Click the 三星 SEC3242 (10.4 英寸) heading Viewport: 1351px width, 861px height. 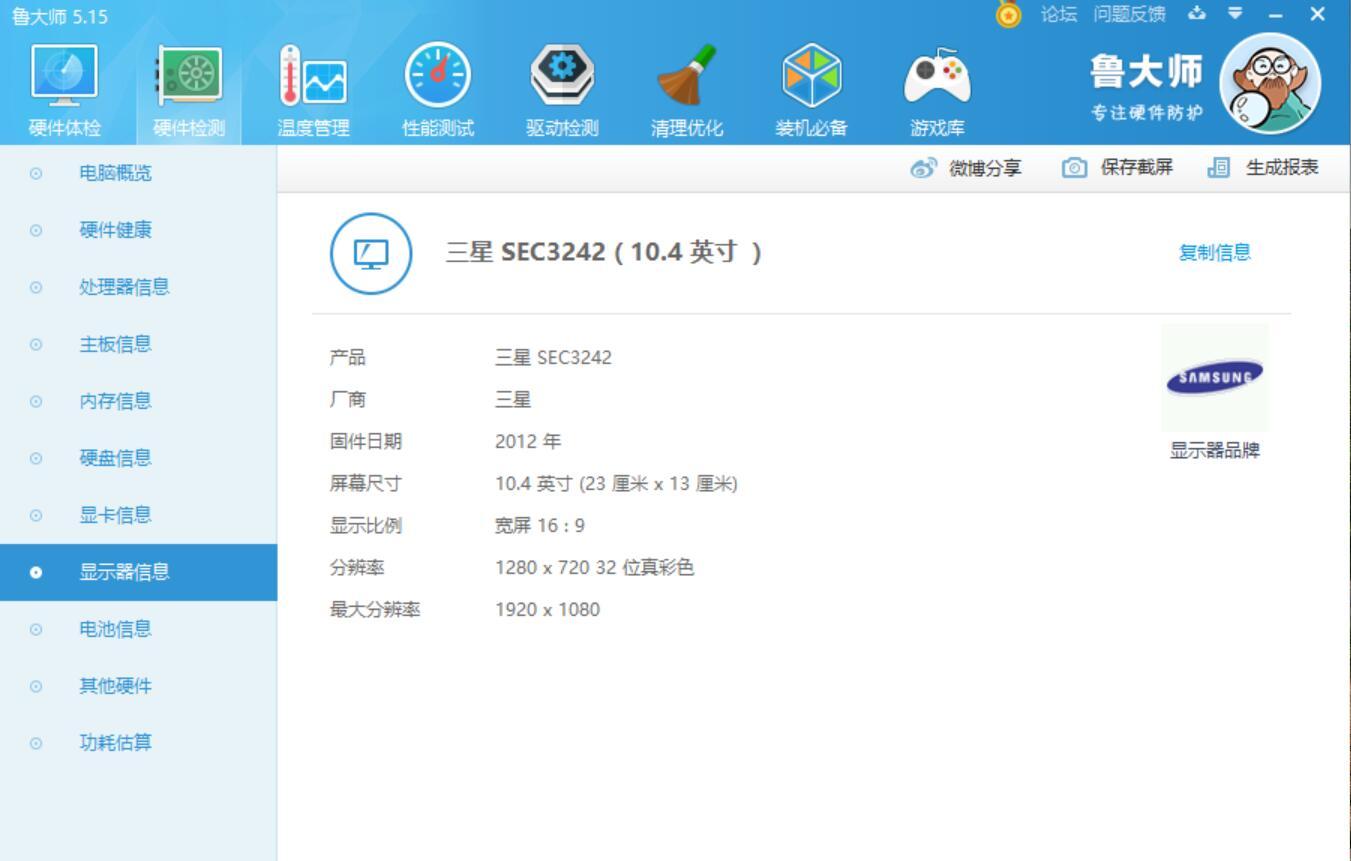point(604,252)
